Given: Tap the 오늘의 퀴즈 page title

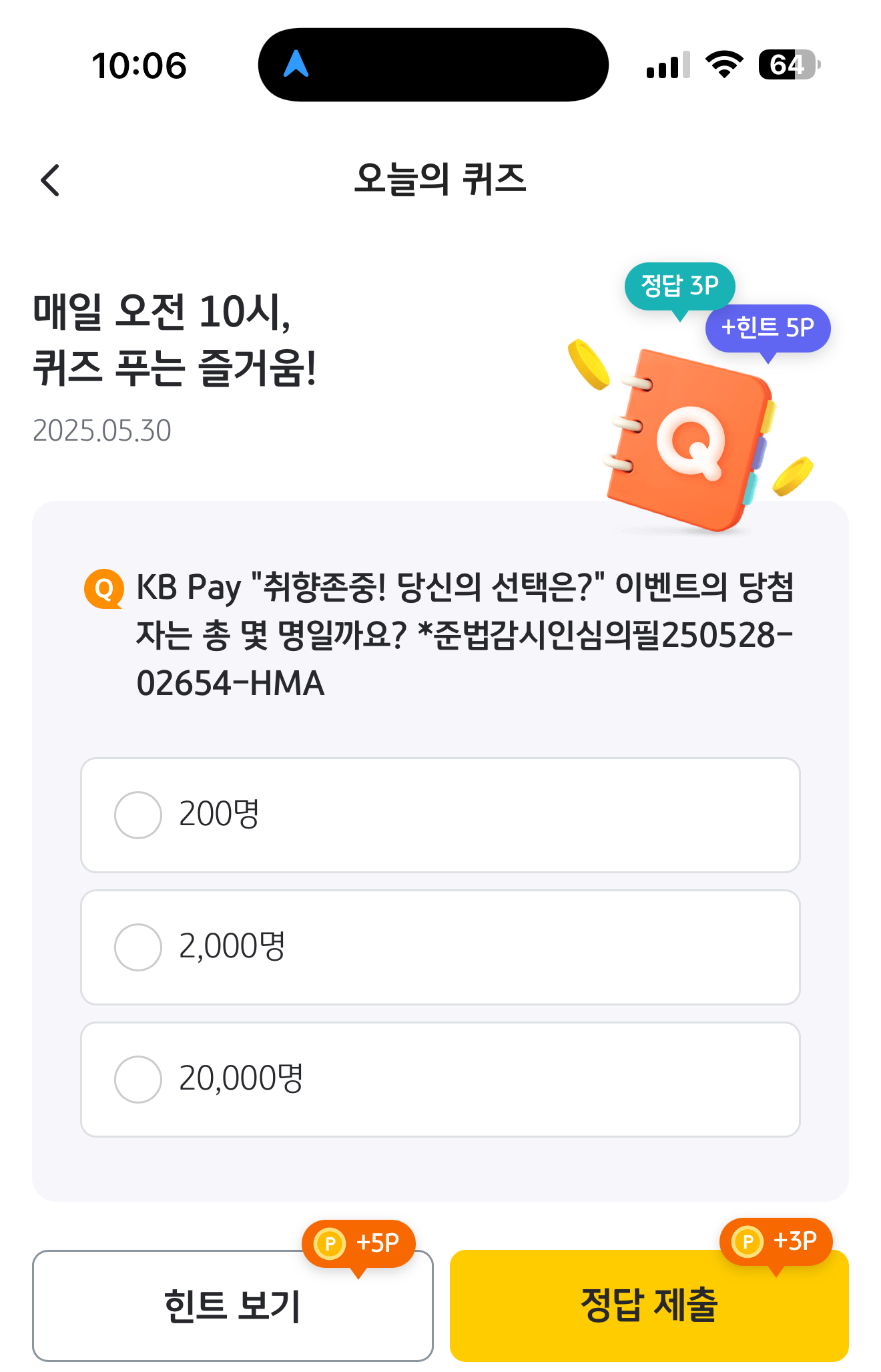Looking at the screenshot, I should click(x=441, y=180).
